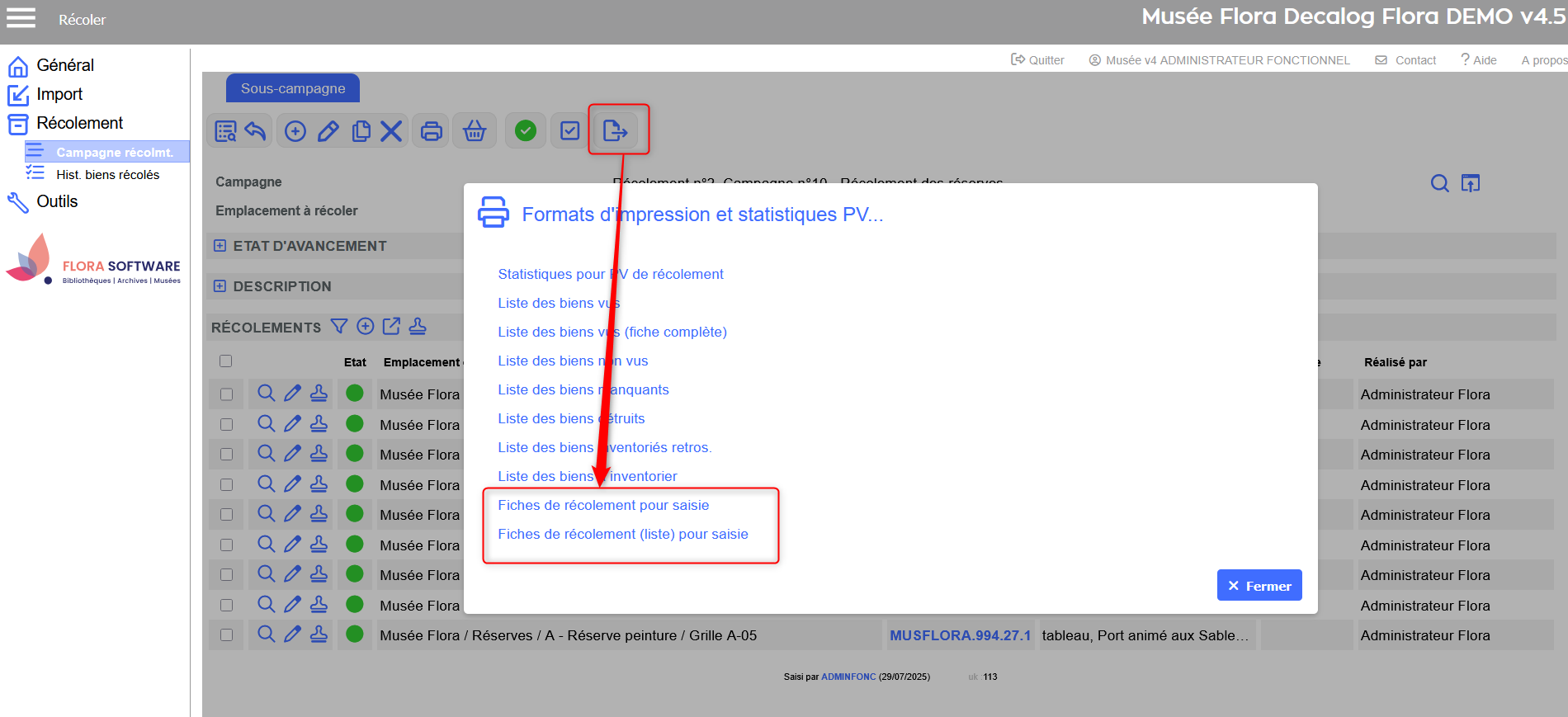
Task: Open the Outils menu in sidebar
Action: [57, 201]
